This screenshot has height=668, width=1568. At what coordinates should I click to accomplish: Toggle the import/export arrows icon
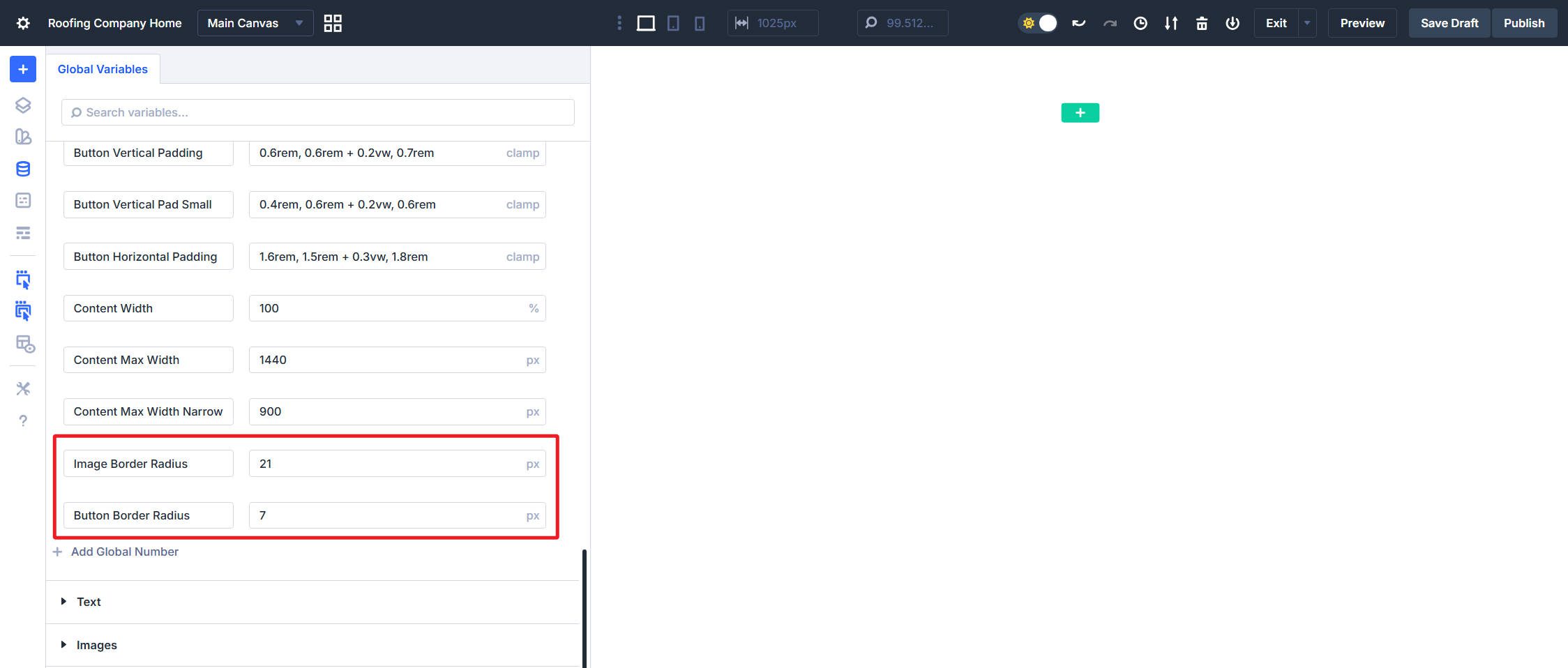pos(1171,22)
